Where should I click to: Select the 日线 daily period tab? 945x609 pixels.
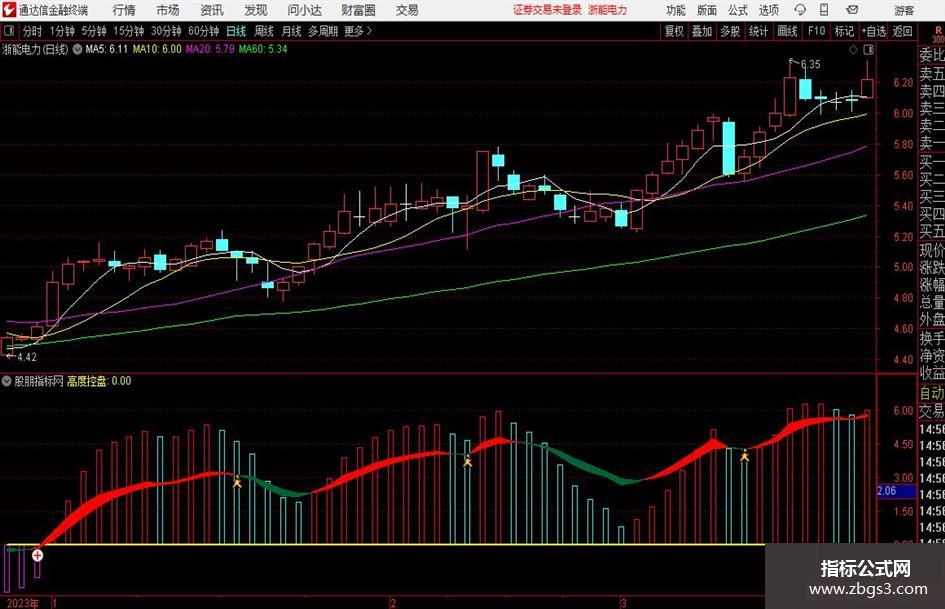[x=236, y=31]
